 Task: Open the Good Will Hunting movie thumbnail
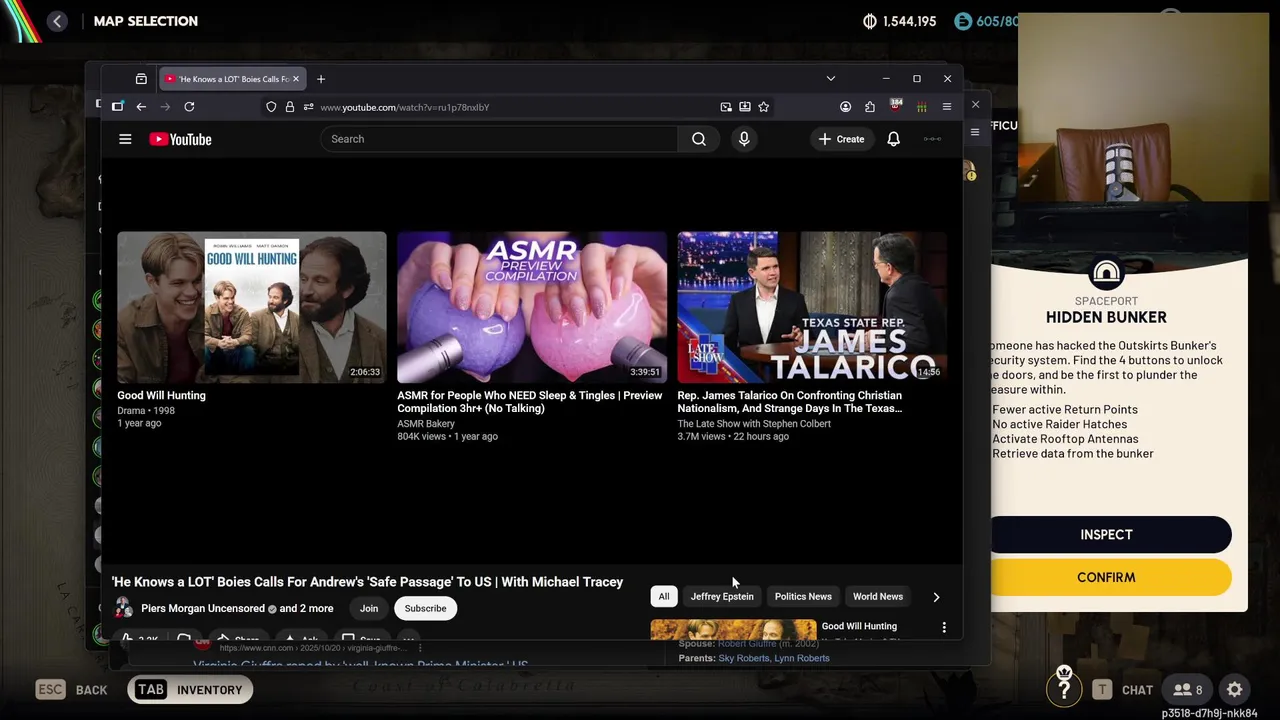252,307
